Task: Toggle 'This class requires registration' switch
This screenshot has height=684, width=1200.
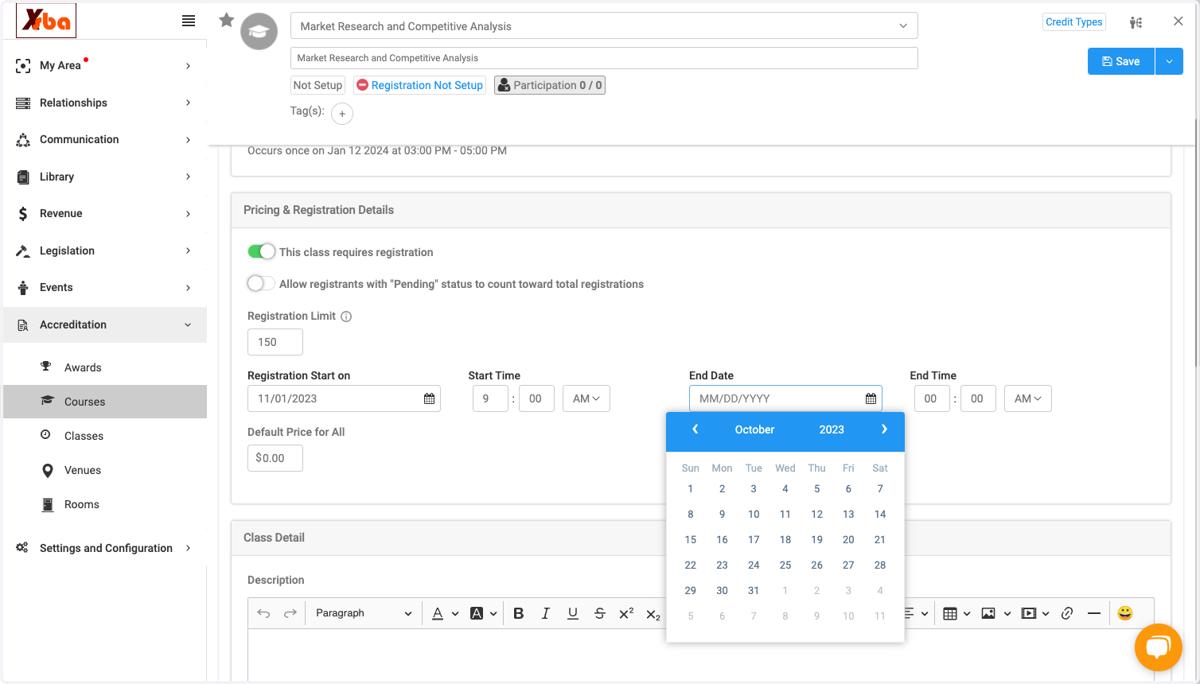Action: click(x=261, y=251)
